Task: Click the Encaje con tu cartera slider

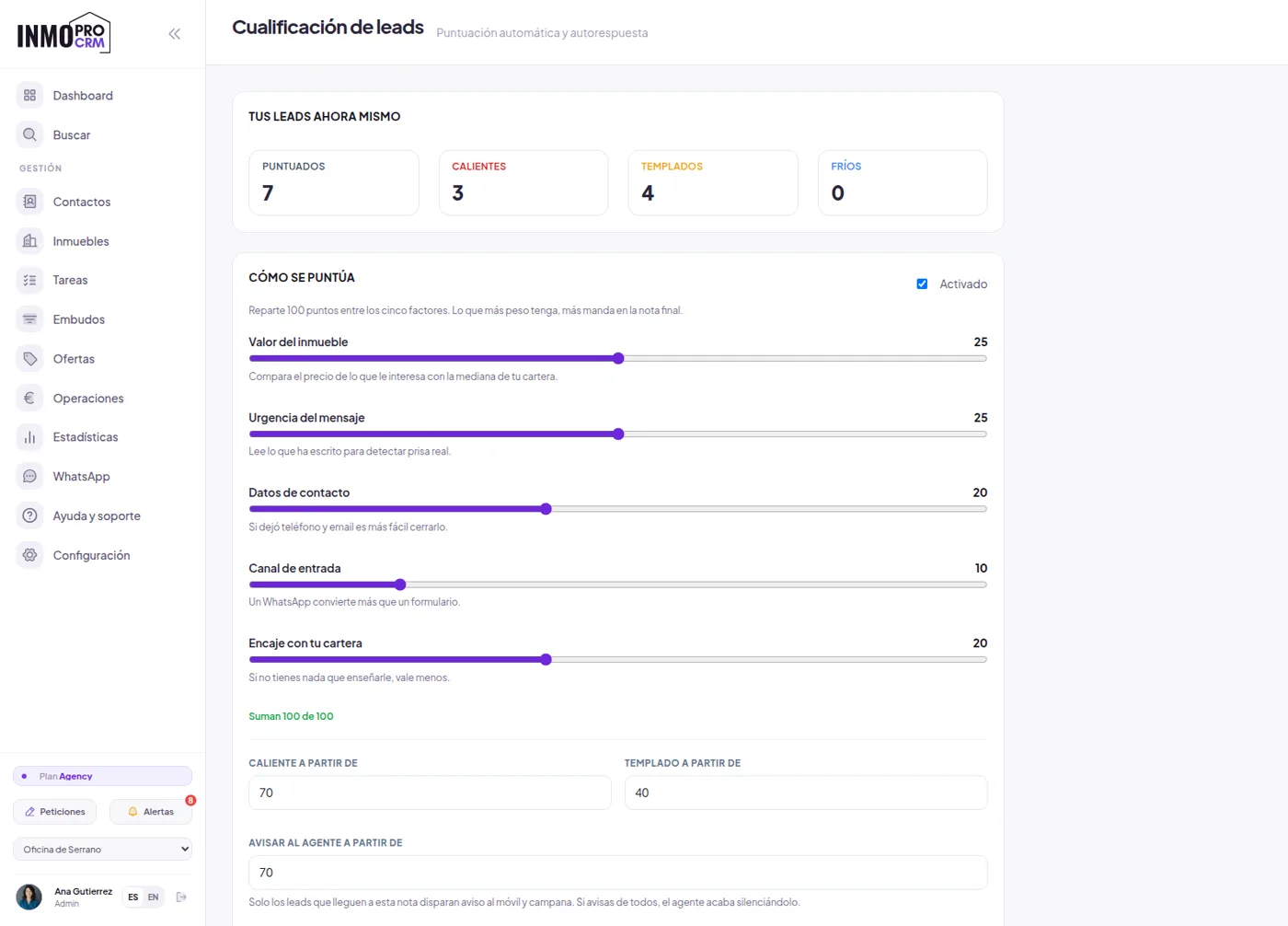Action: click(x=618, y=659)
